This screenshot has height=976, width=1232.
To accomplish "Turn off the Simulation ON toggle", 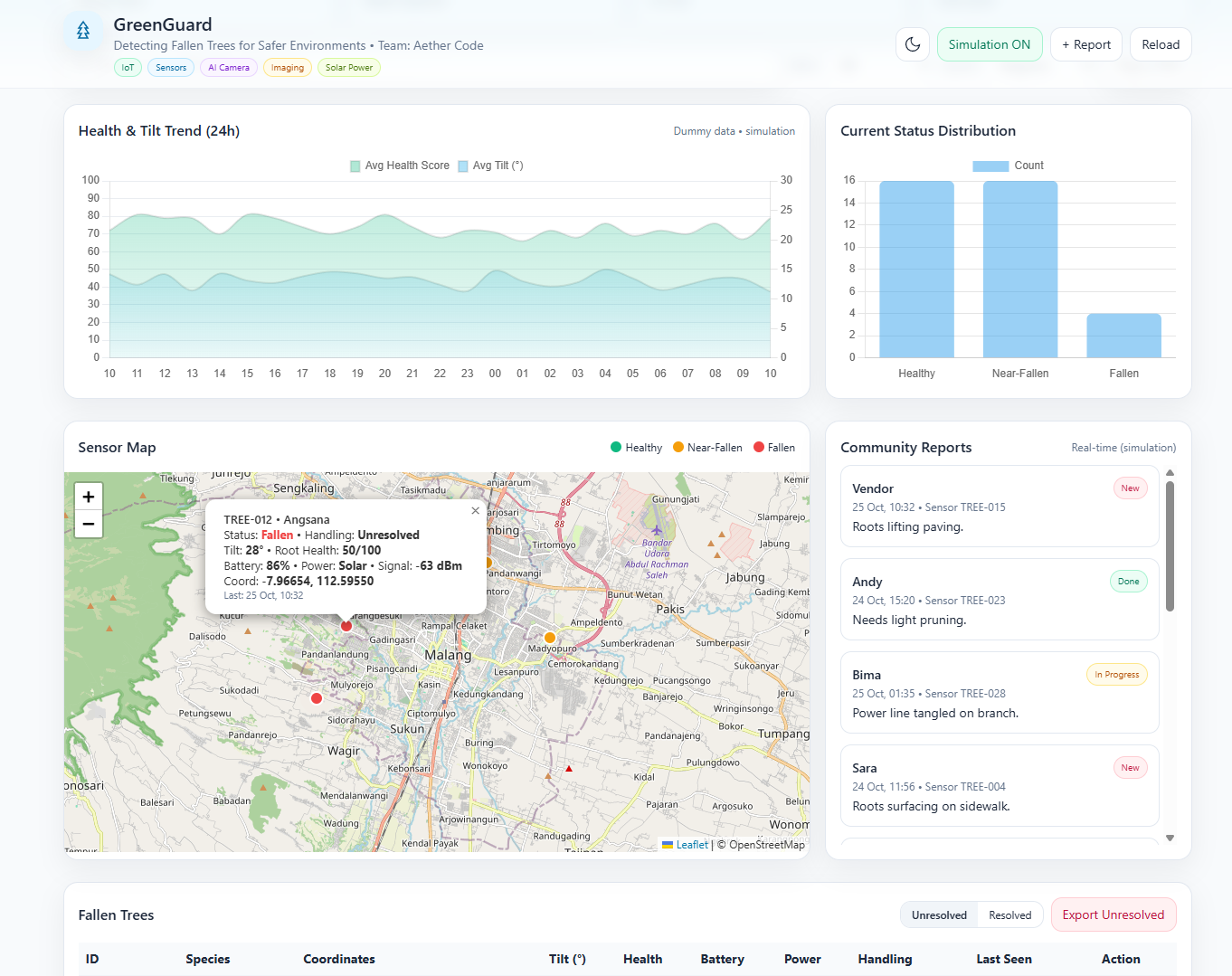I will tap(989, 44).
